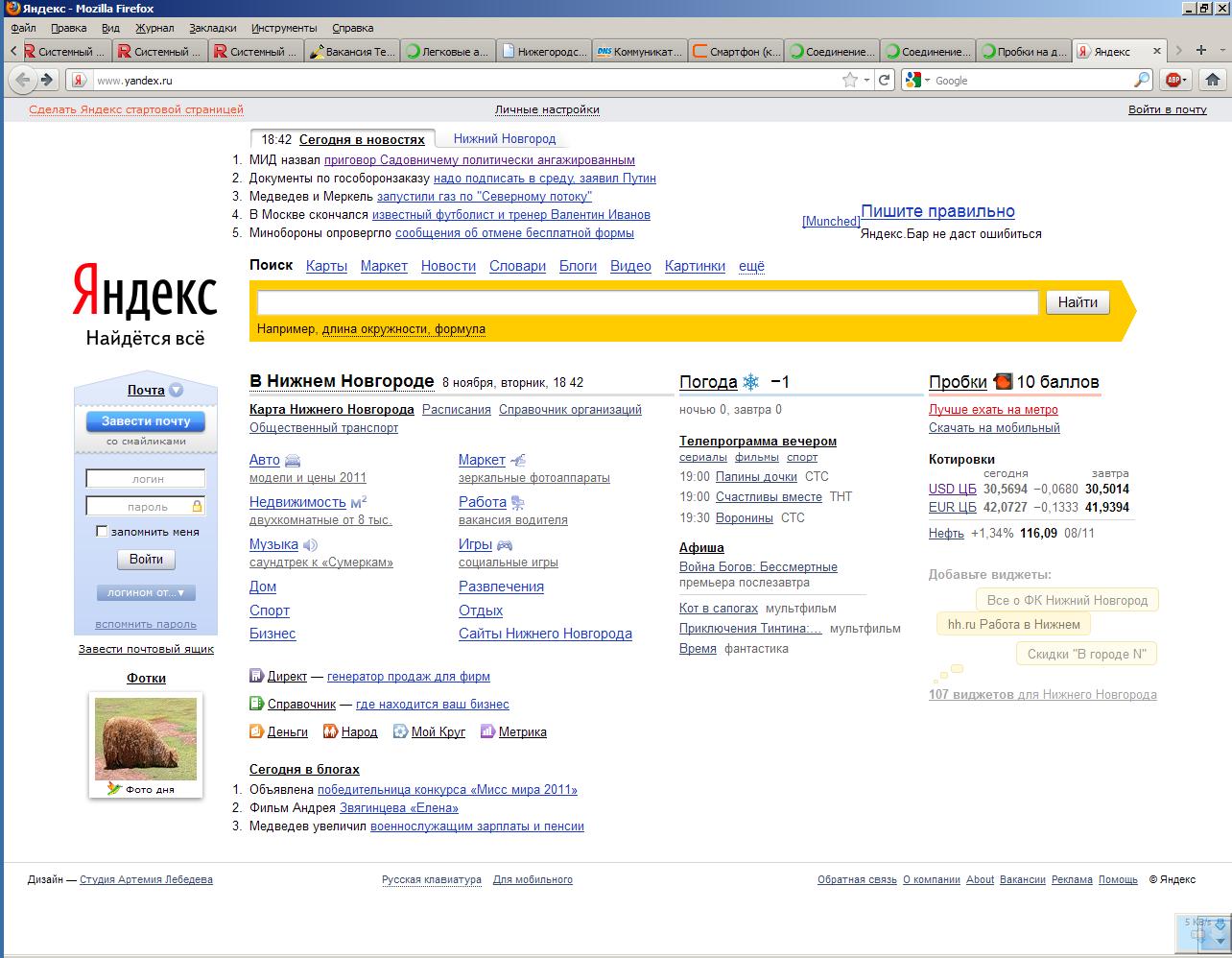The height and width of the screenshot is (958, 1232).
Task: Focus the пароль input field
Action: pos(146,506)
